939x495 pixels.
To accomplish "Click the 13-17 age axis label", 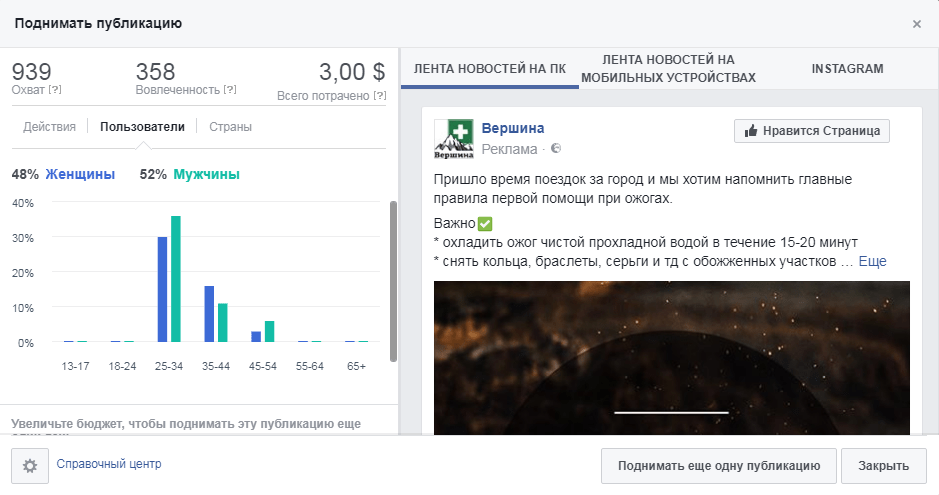I will pyautogui.click(x=75, y=366).
